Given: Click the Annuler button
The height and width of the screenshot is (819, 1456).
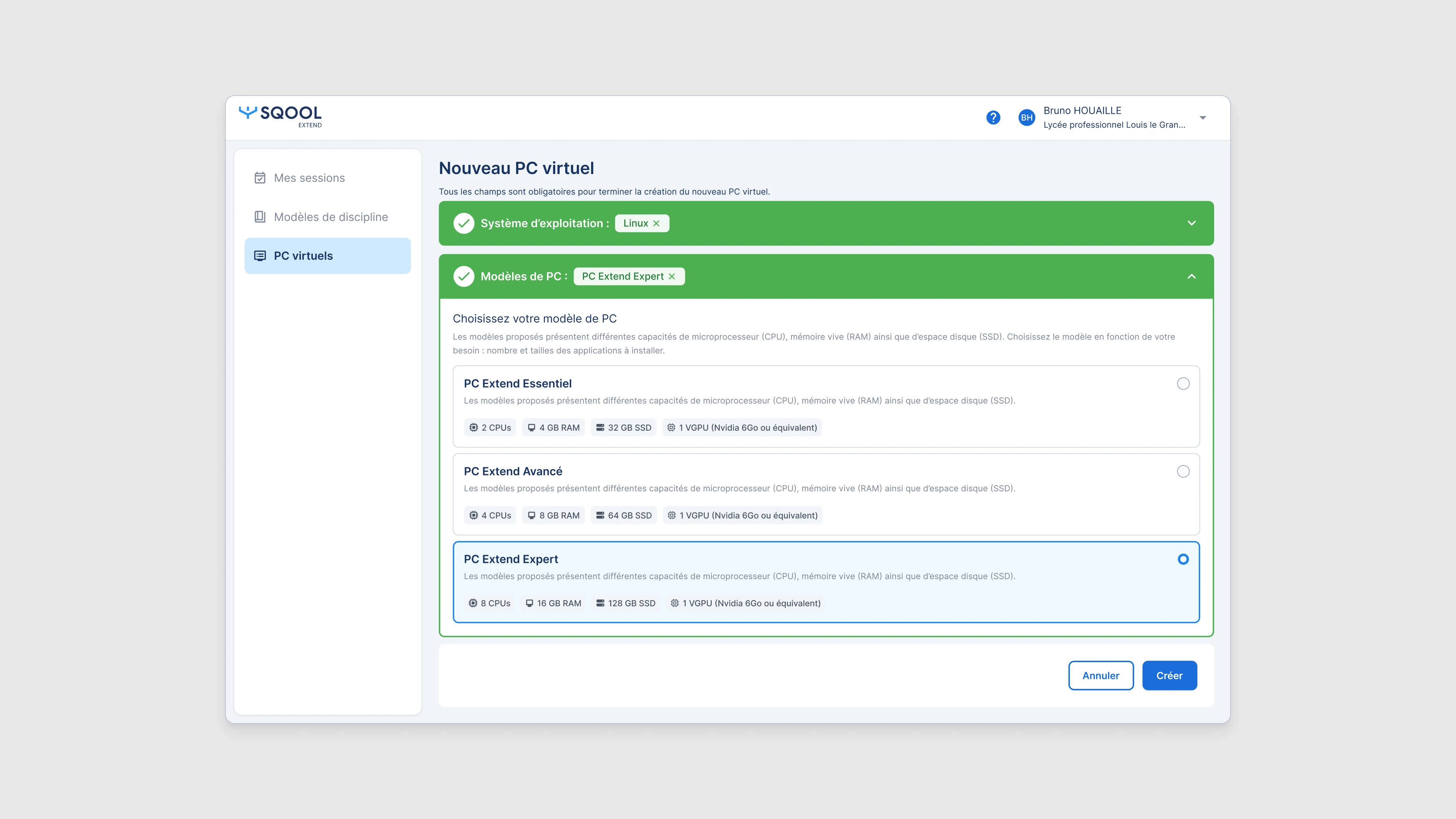Looking at the screenshot, I should (x=1100, y=675).
